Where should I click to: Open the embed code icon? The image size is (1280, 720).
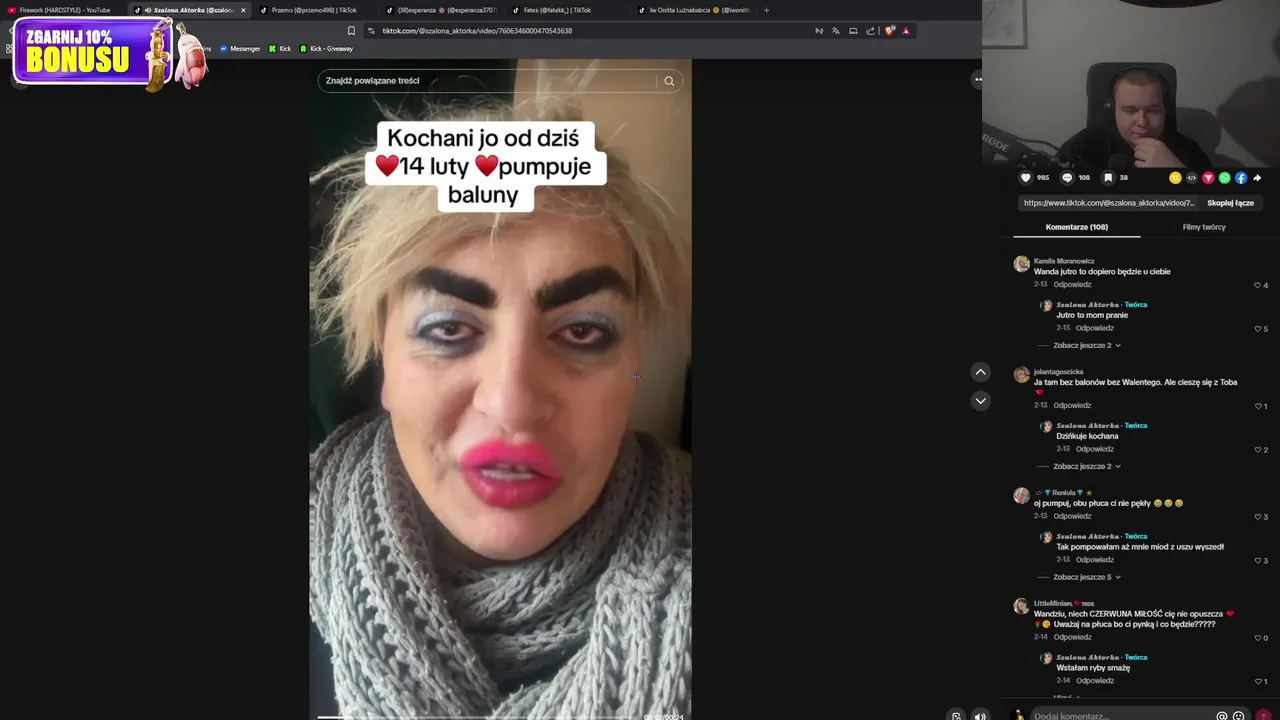(1191, 178)
